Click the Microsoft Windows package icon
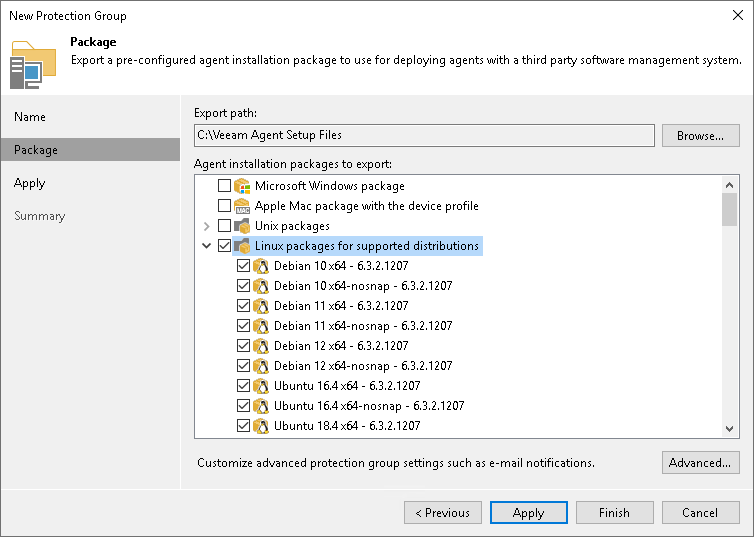The height and width of the screenshot is (537, 754). pos(242,186)
